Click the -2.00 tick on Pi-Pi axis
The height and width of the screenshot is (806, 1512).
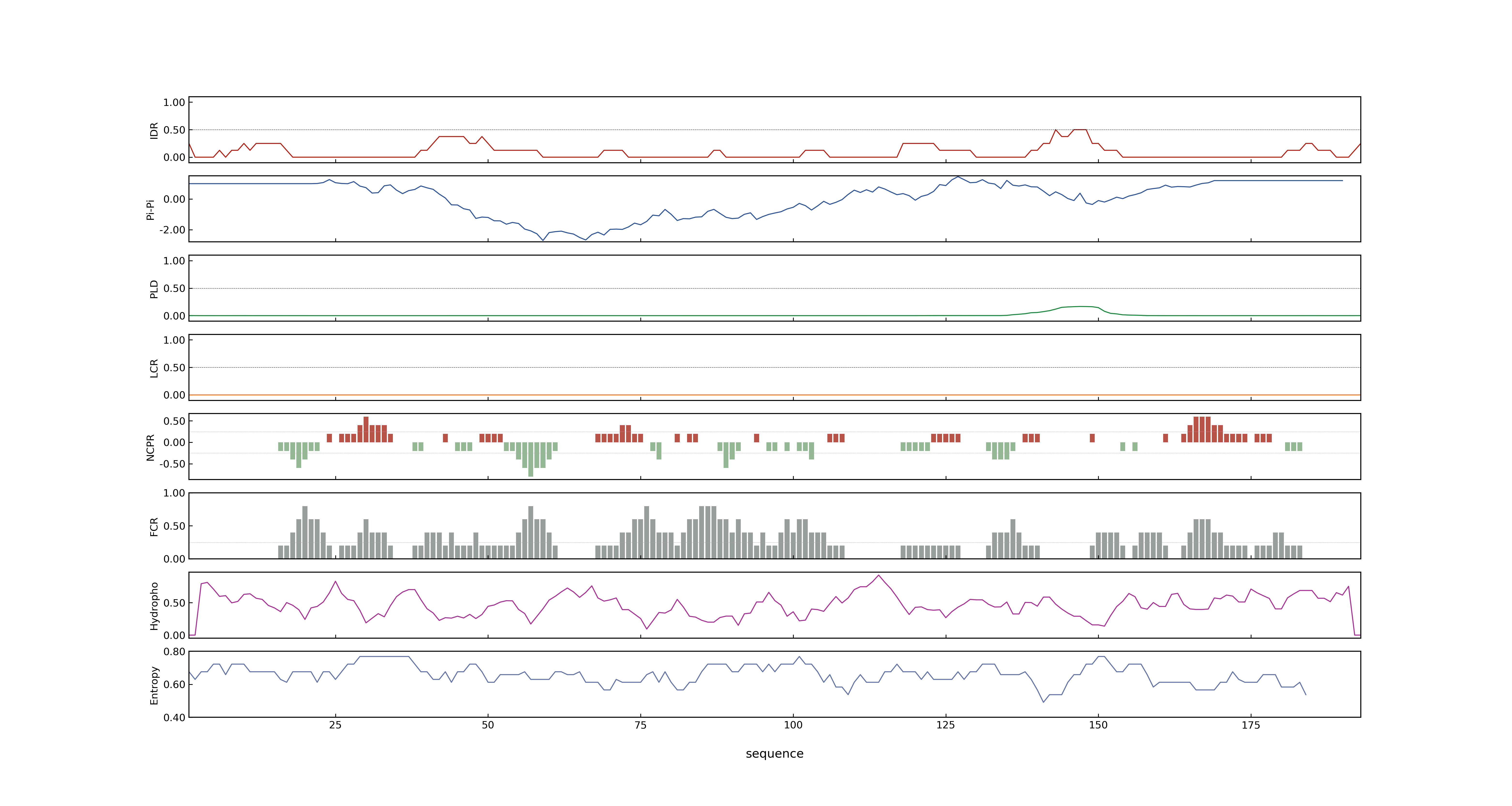[x=172, y=230]
